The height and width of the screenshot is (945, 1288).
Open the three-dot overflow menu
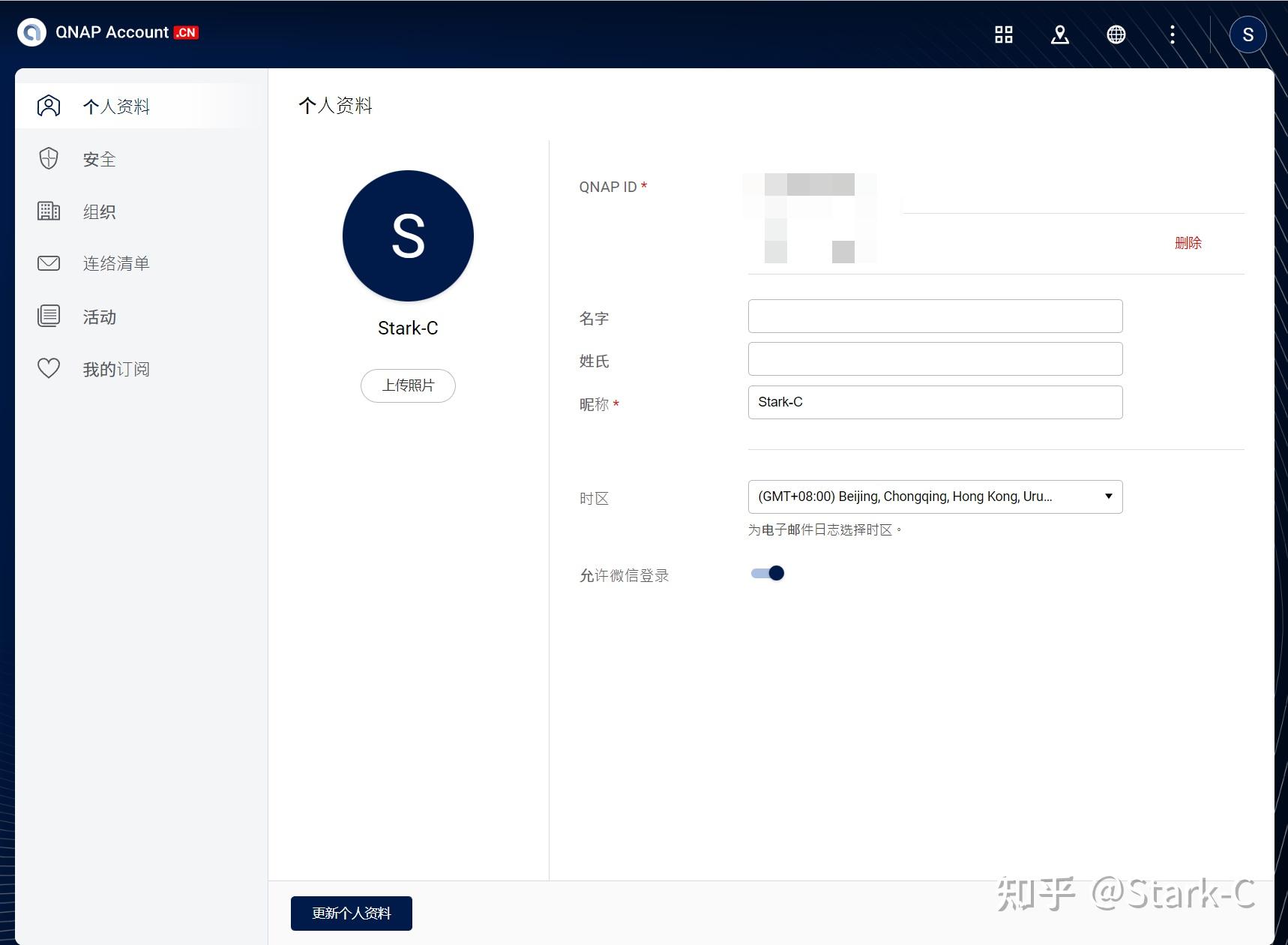1172,35
